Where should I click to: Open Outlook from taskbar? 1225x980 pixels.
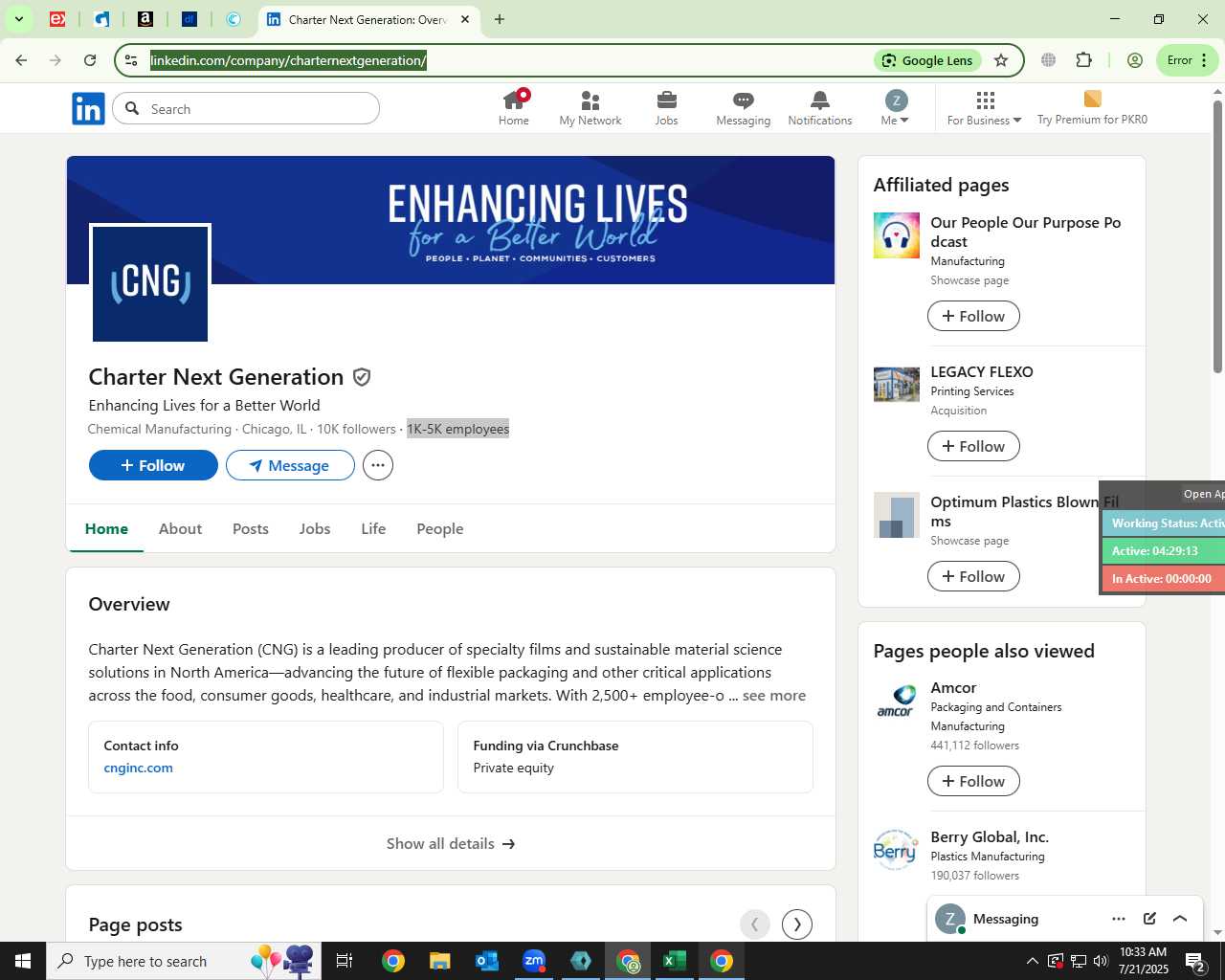tap(487, 961)
